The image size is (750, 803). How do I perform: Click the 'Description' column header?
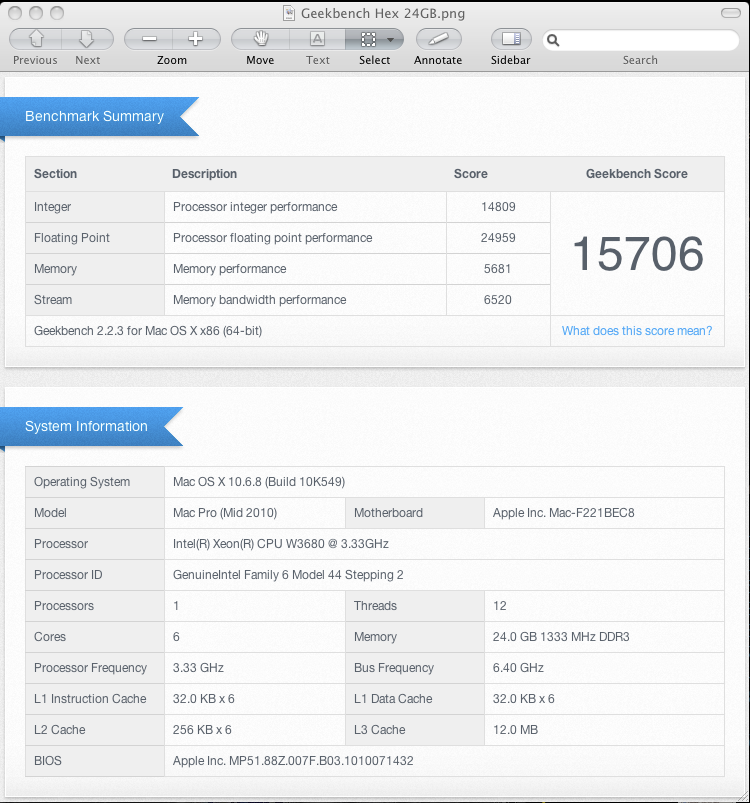205,174
